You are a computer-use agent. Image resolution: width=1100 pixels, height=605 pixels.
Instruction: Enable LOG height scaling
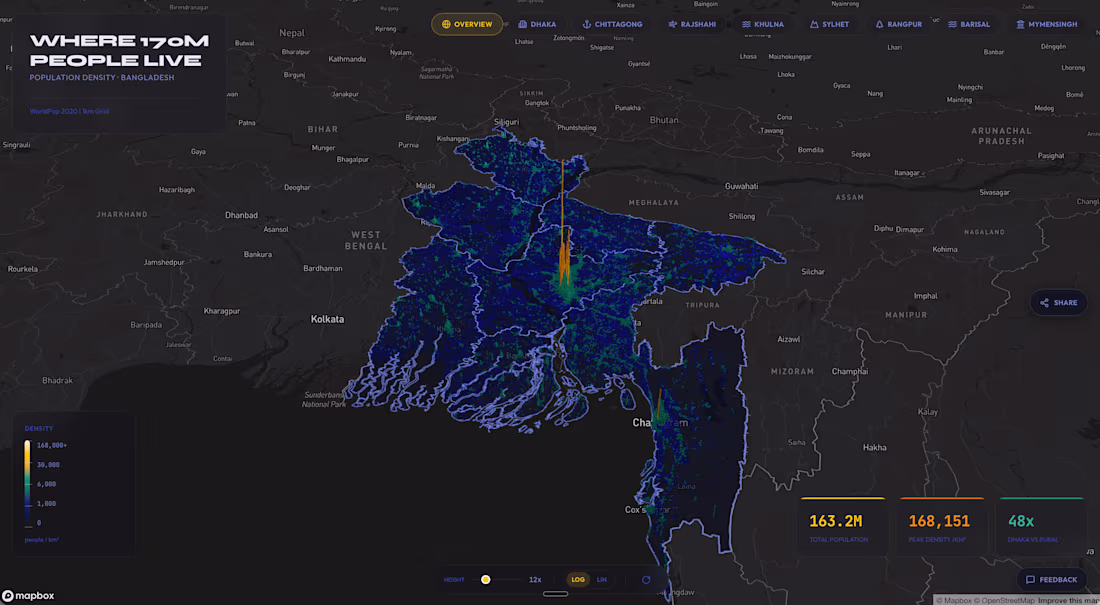coord(577,579)
